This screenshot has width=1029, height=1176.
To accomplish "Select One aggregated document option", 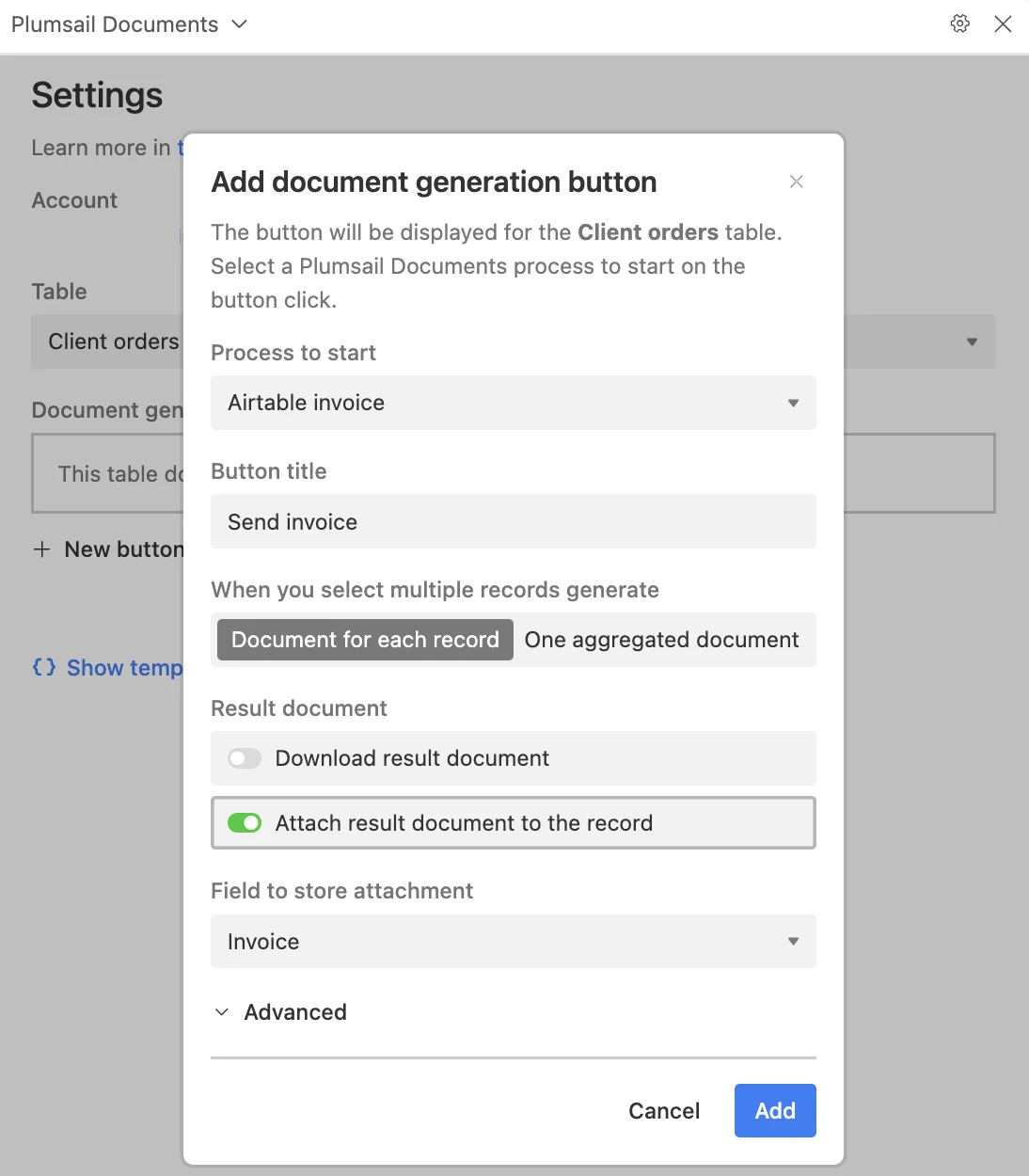I will (662, 640).
